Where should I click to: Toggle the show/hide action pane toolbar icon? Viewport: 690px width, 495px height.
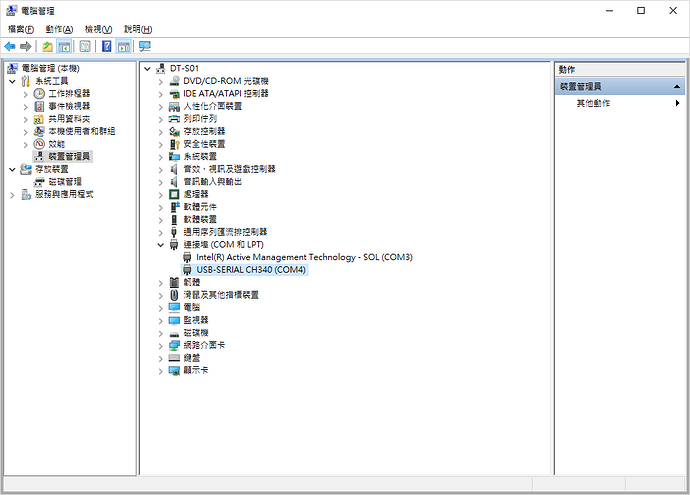pyautogui.click(x=124, y=46)
